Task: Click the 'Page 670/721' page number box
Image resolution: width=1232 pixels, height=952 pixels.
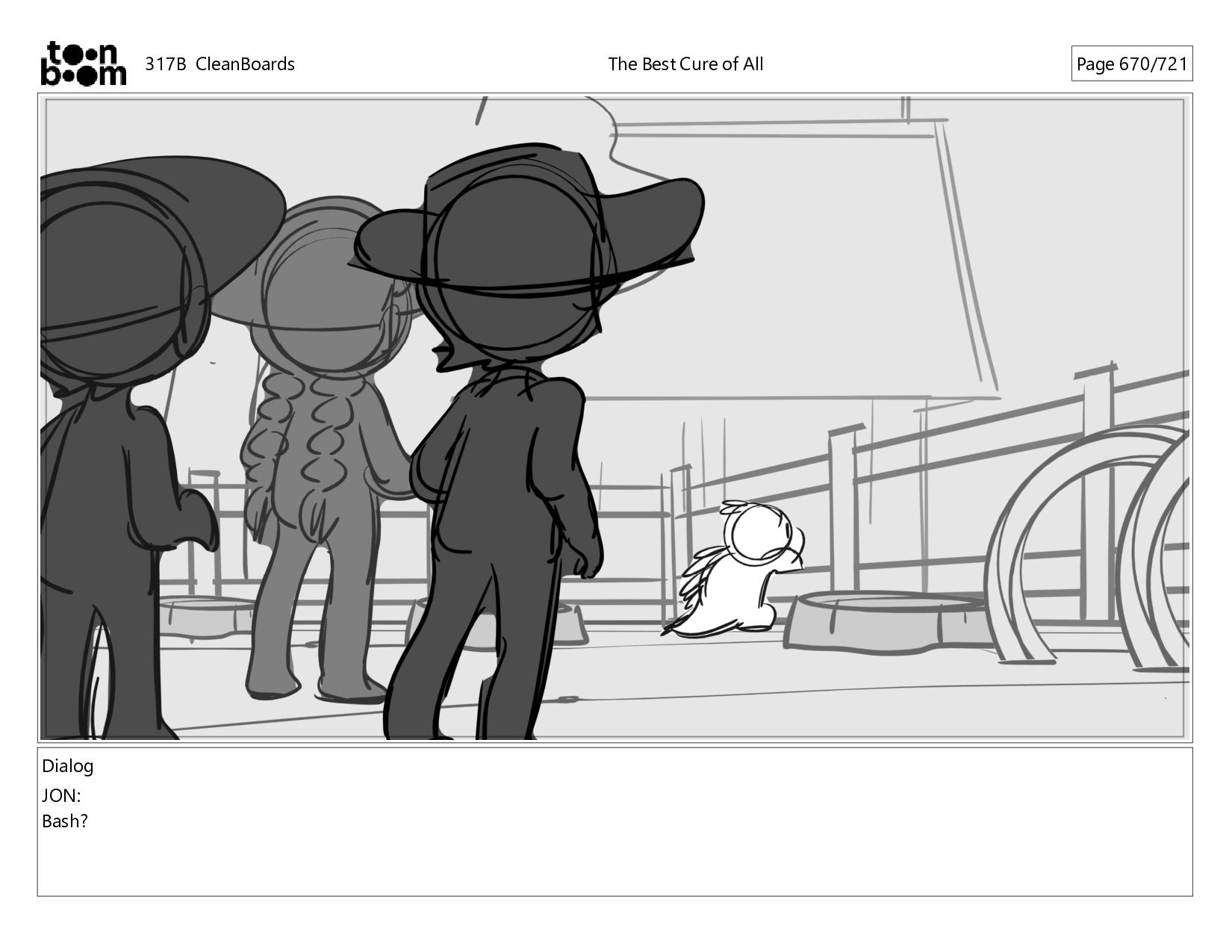Action: click(x=1131, y=64)
